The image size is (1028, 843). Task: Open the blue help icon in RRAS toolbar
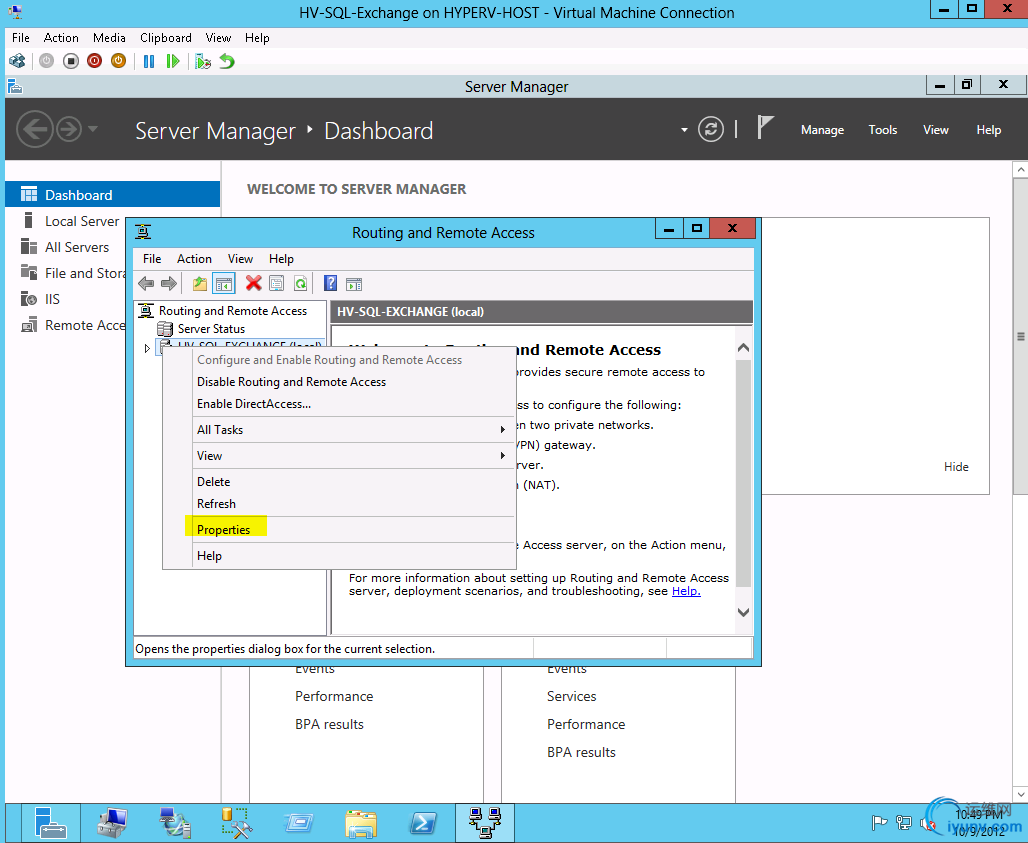[x=330, y=283]
